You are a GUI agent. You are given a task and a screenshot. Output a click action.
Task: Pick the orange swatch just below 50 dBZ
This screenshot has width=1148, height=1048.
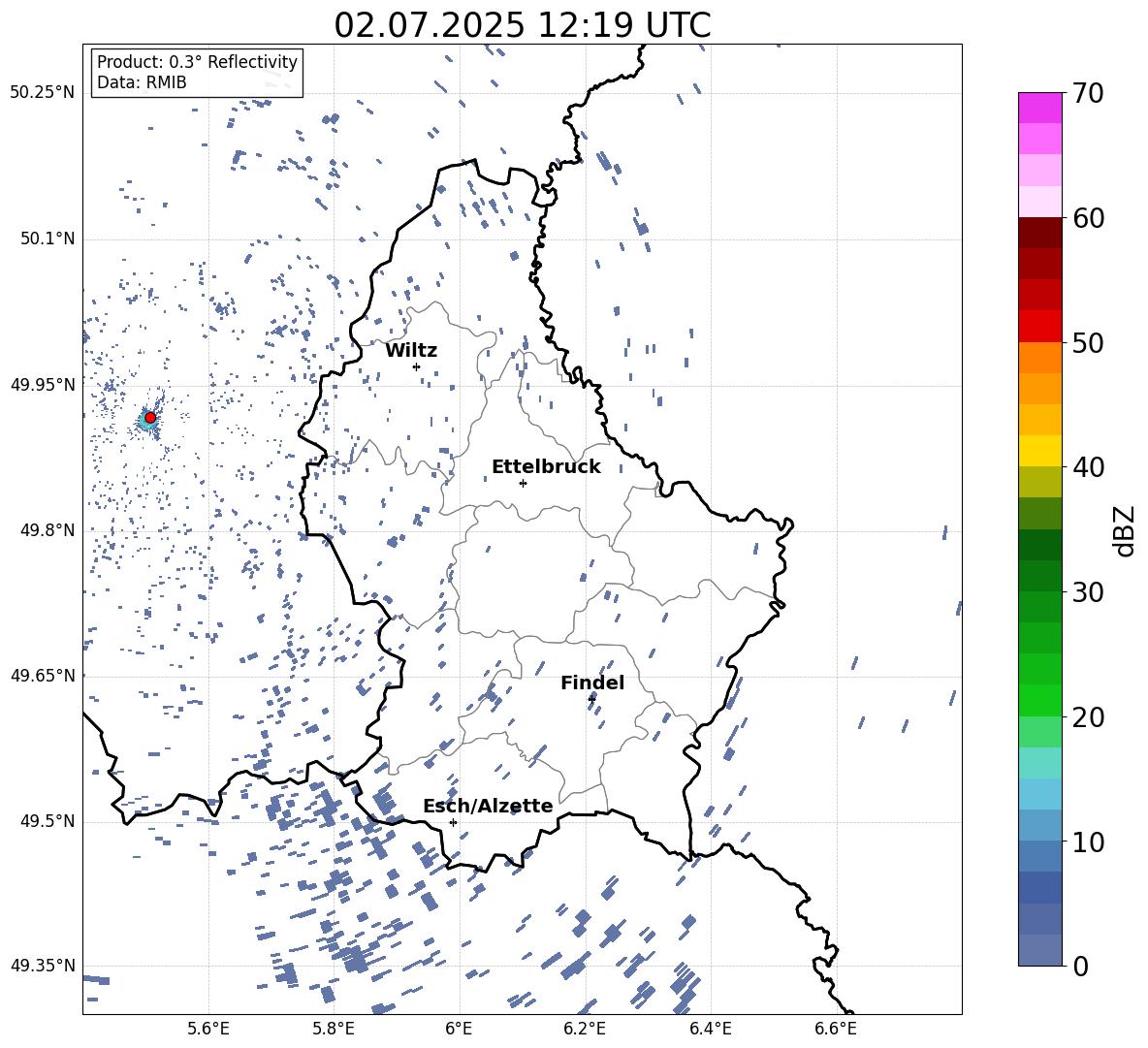click(x=1040, y=358)
